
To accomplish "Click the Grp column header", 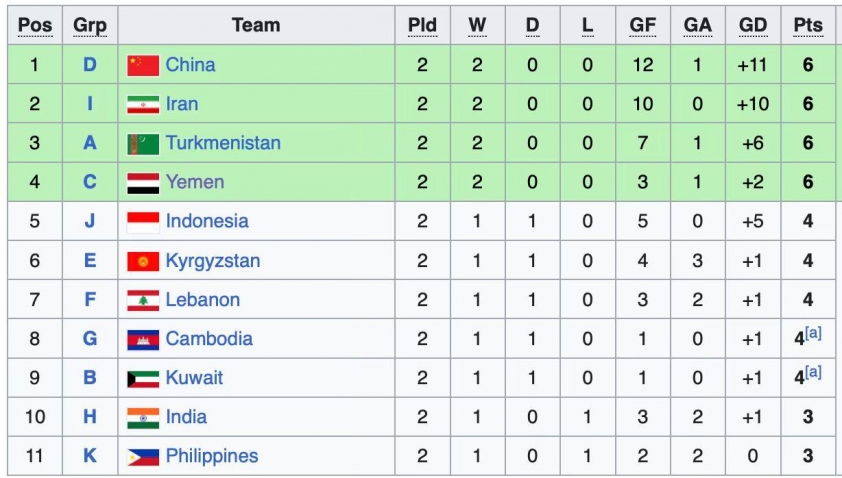I will tap(90, 25).
